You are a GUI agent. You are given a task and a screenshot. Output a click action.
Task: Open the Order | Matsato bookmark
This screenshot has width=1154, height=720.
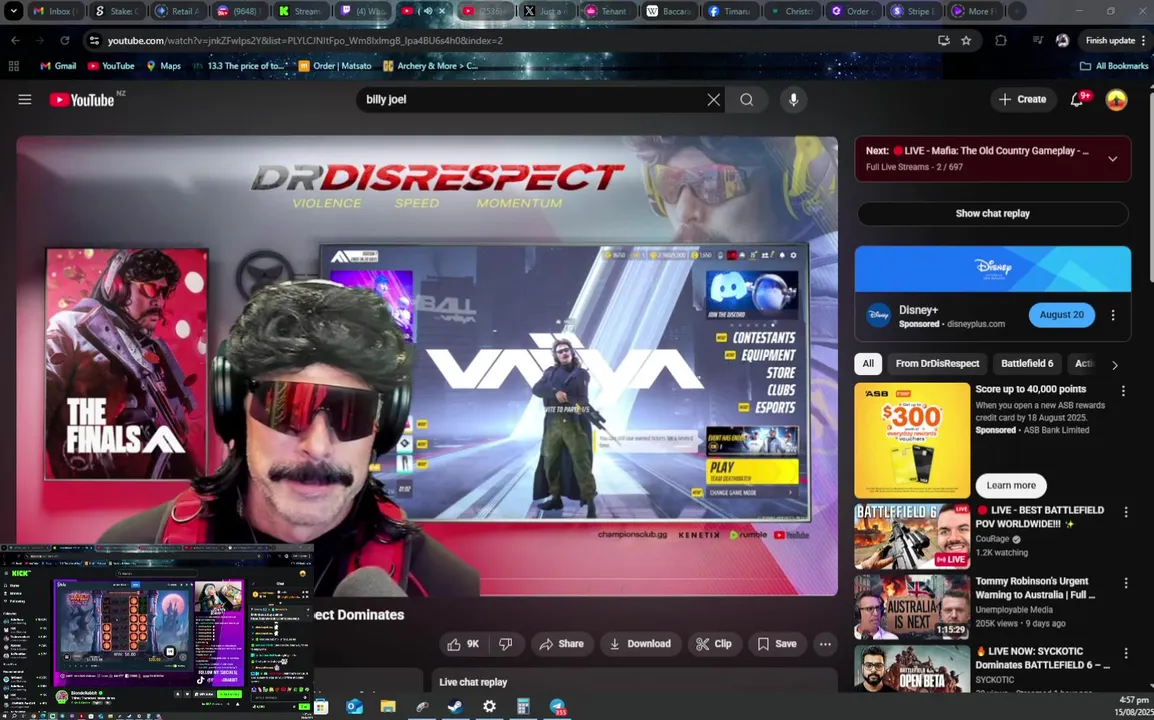[x=335, y=66]
